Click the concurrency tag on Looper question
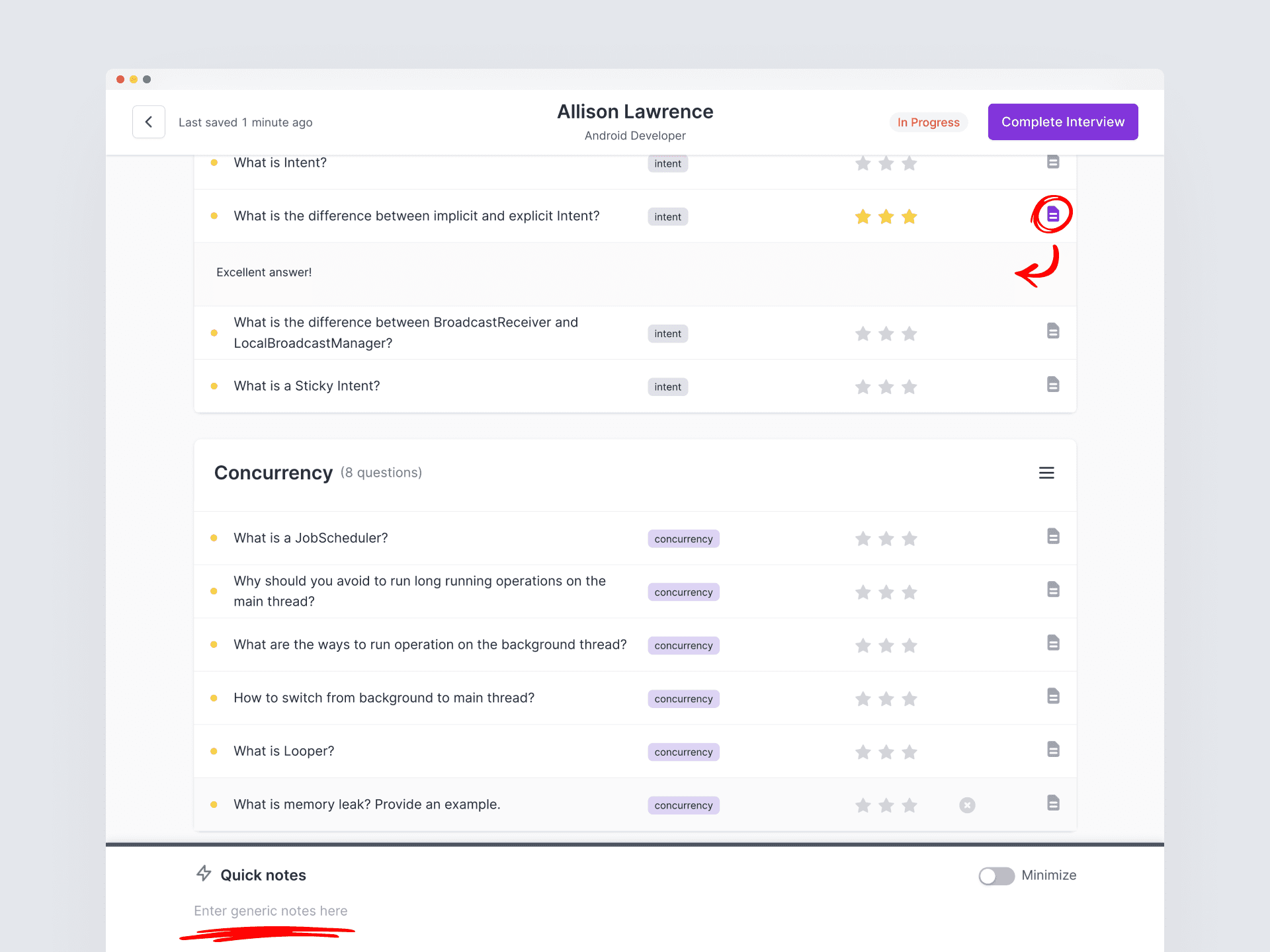 [x=683, y=752]
